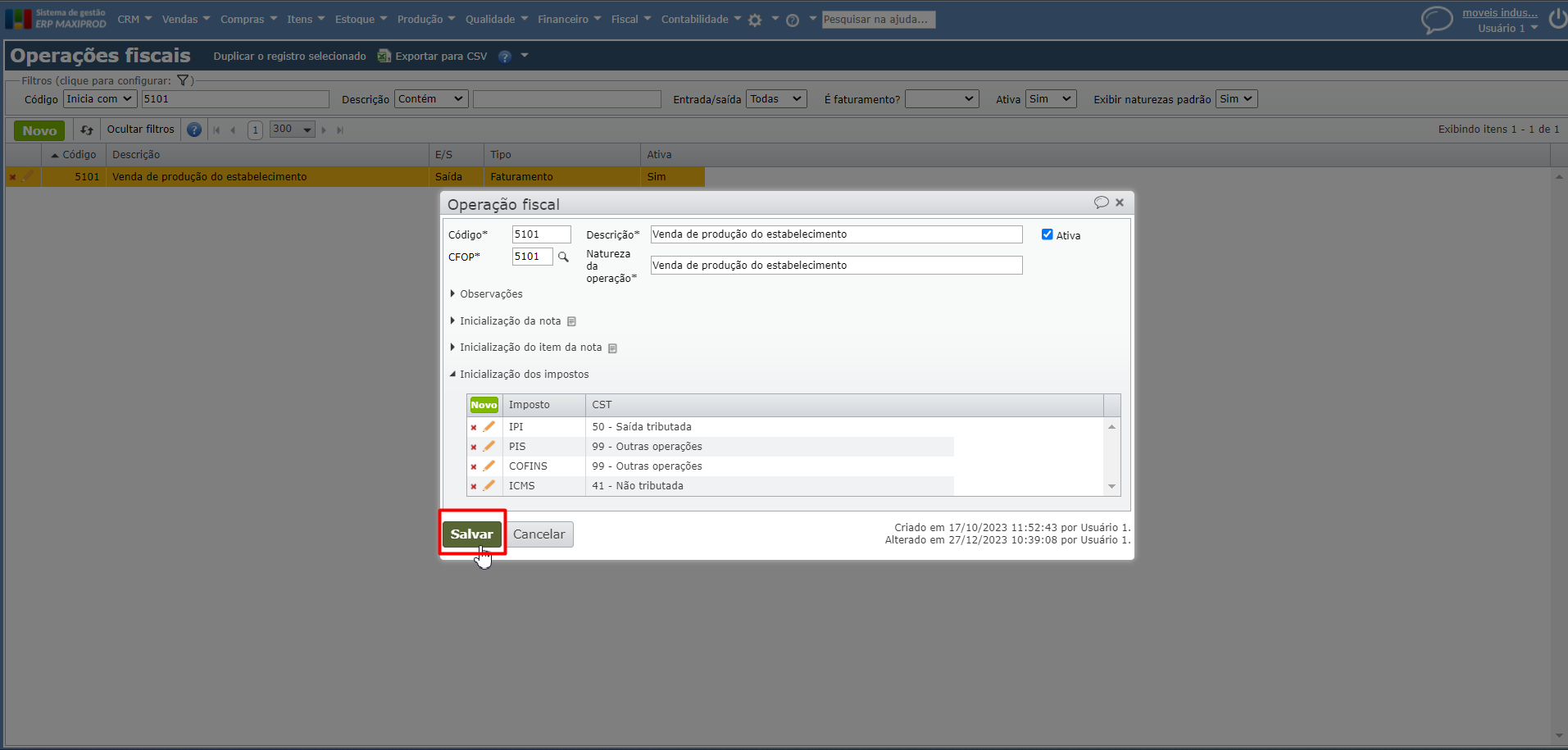Delete the PIS tax row
The height and width of the screenshot is (750, 1568).
pyautogui.click(x=474, y=447)
